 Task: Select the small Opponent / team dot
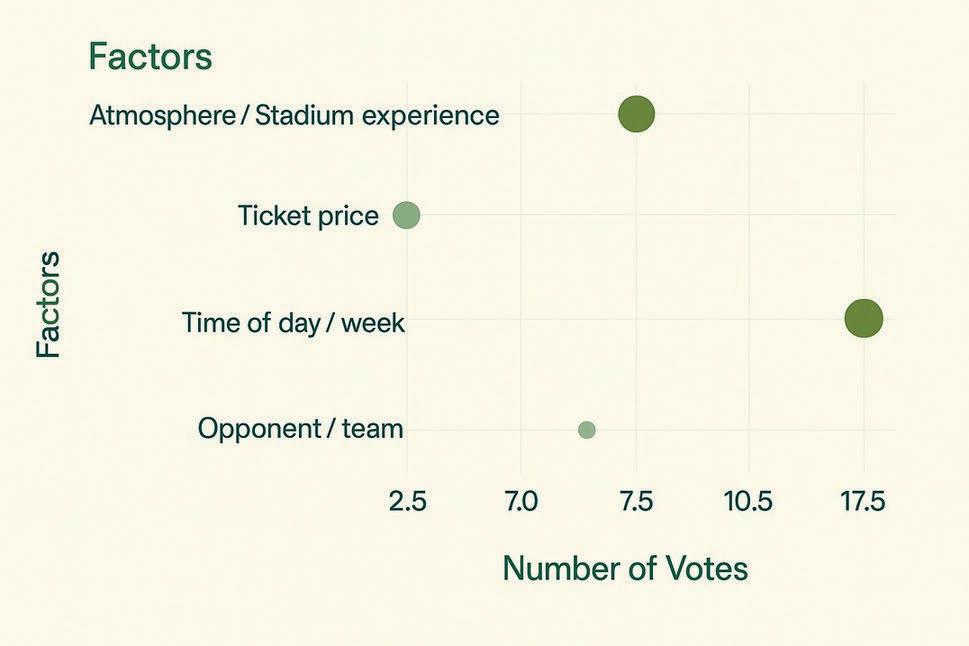point(587,430)
